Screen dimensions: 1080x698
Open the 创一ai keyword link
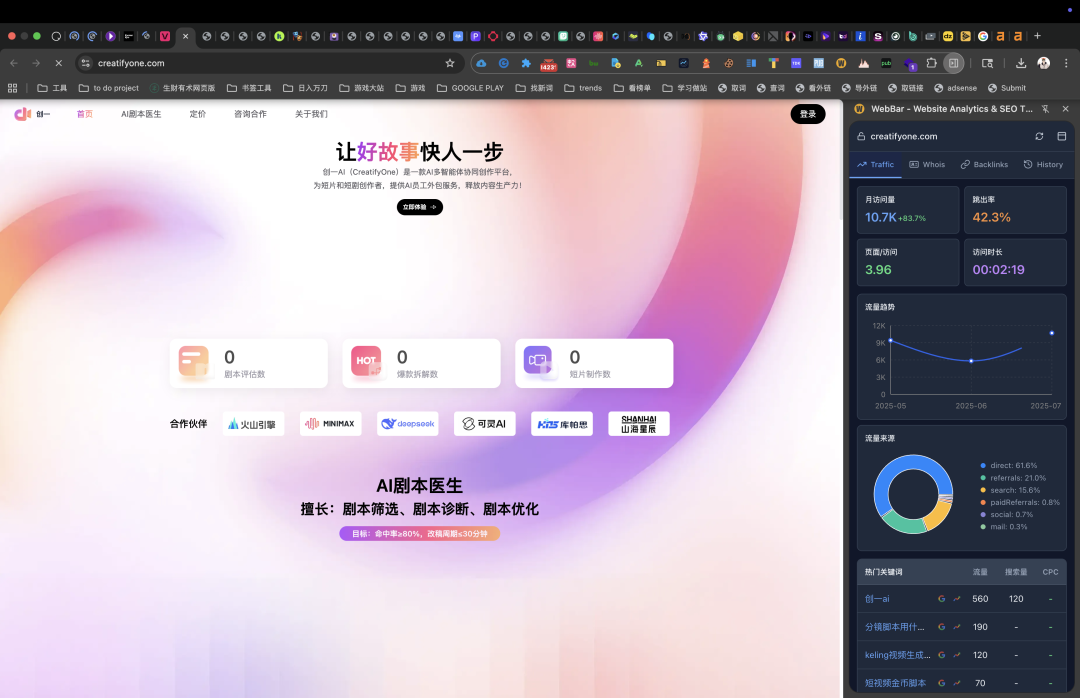pyautogui.click(x=877, y=599)
